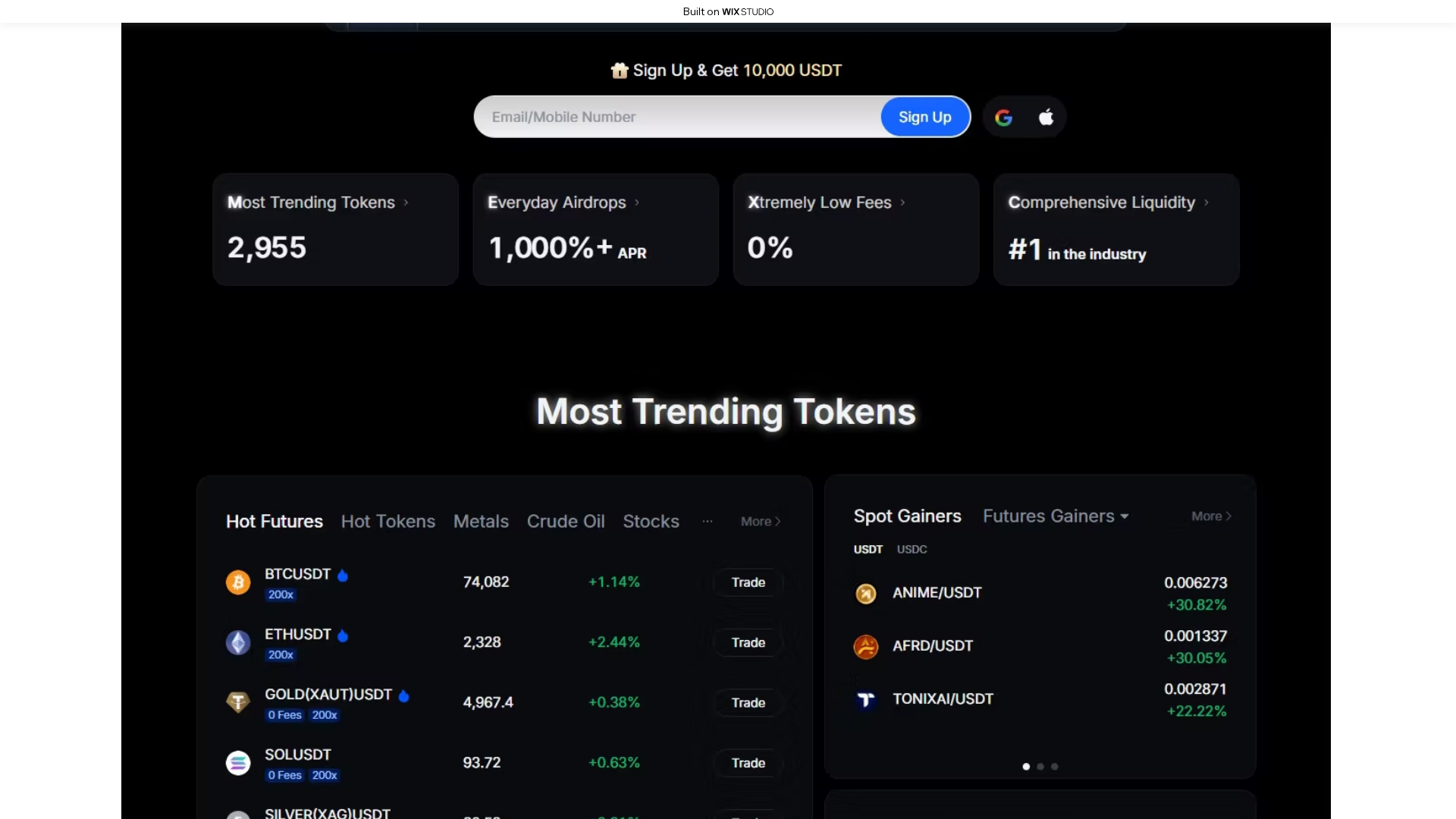This screenshot has height=819, width=1456.
Task: Click the 0 Fees badge under GOLD(XAUT)USDT
Action: pos(284,715)
